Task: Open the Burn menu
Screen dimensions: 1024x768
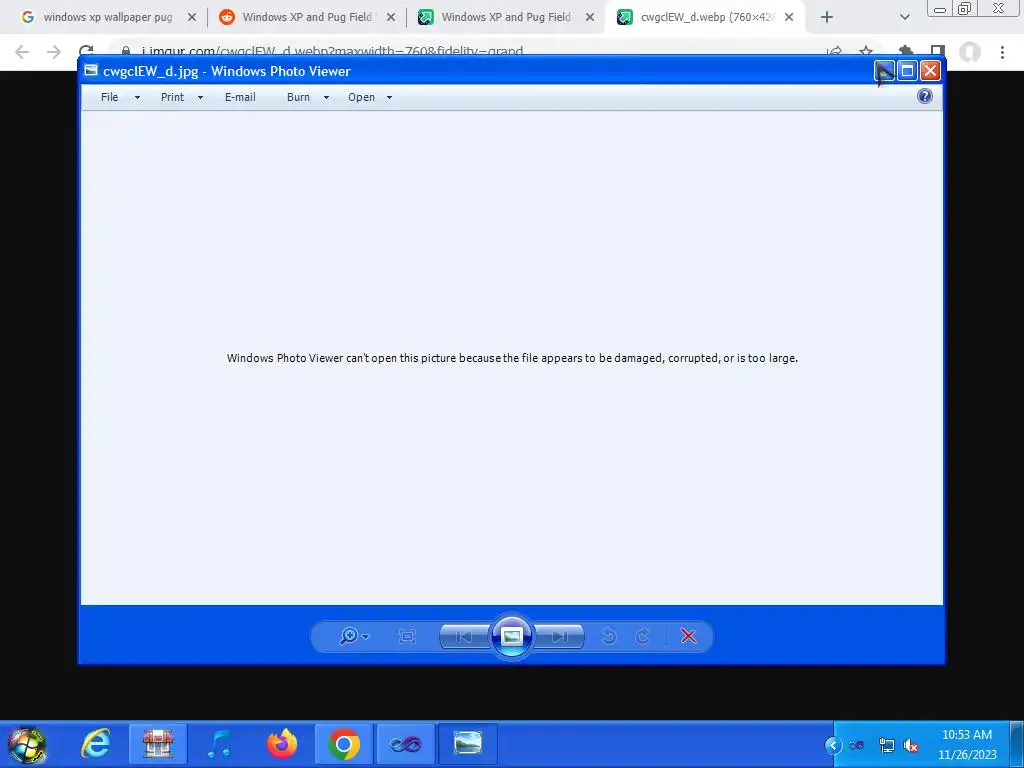Action: click(x=298, y=97)
